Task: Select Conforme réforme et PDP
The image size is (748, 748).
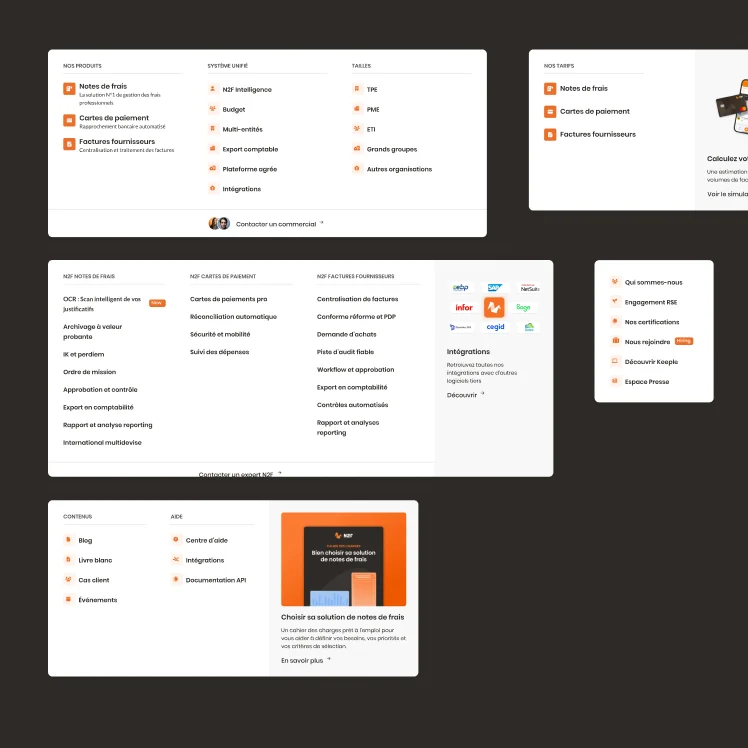Action: 356,317
